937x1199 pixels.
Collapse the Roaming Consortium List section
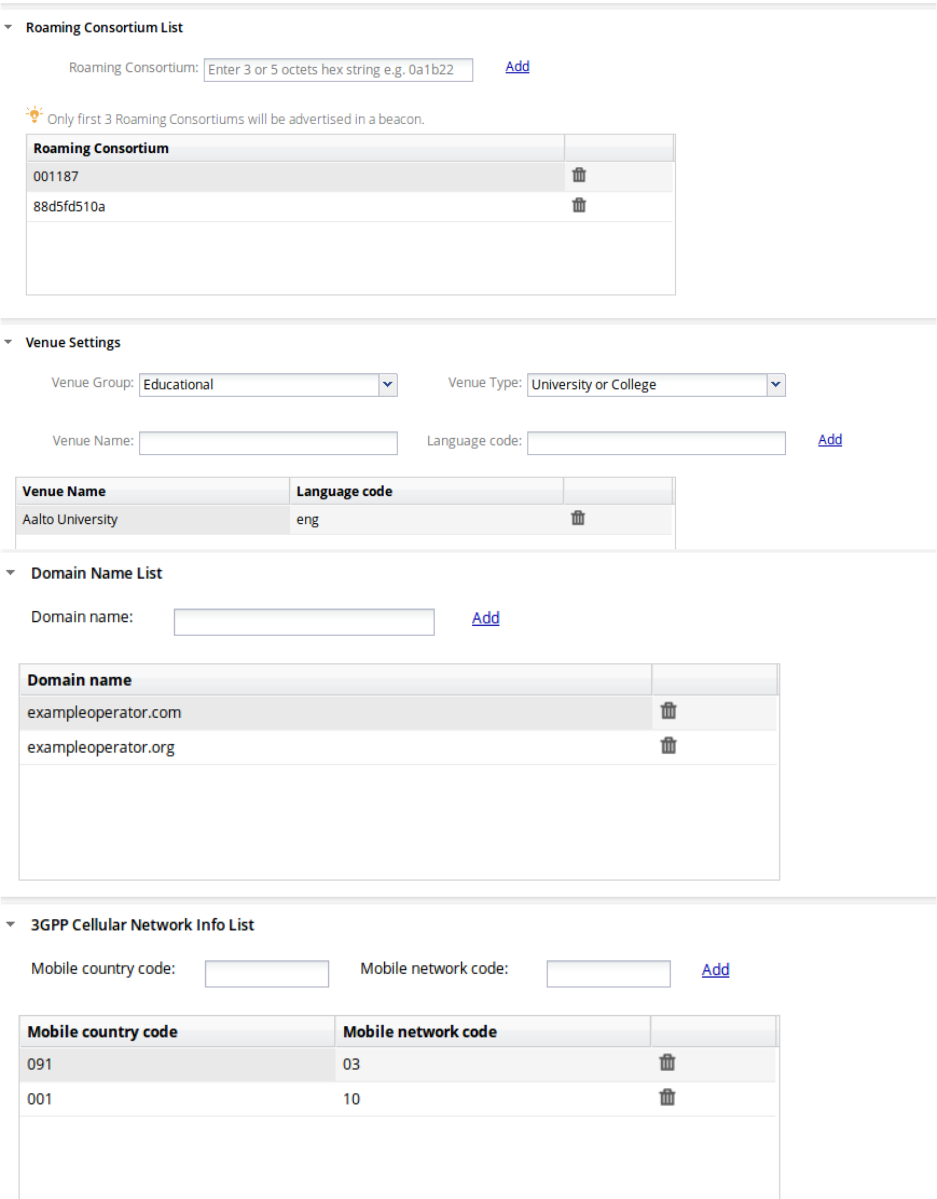[x=9, y=28]
